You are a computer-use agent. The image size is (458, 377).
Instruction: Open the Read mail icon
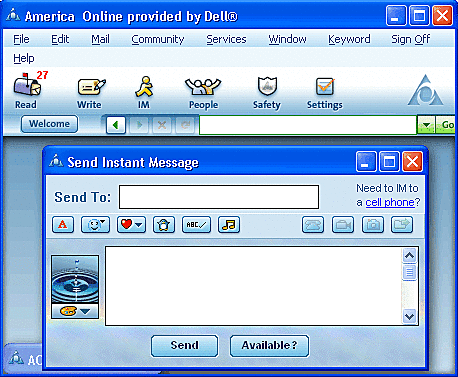point(27,90)
